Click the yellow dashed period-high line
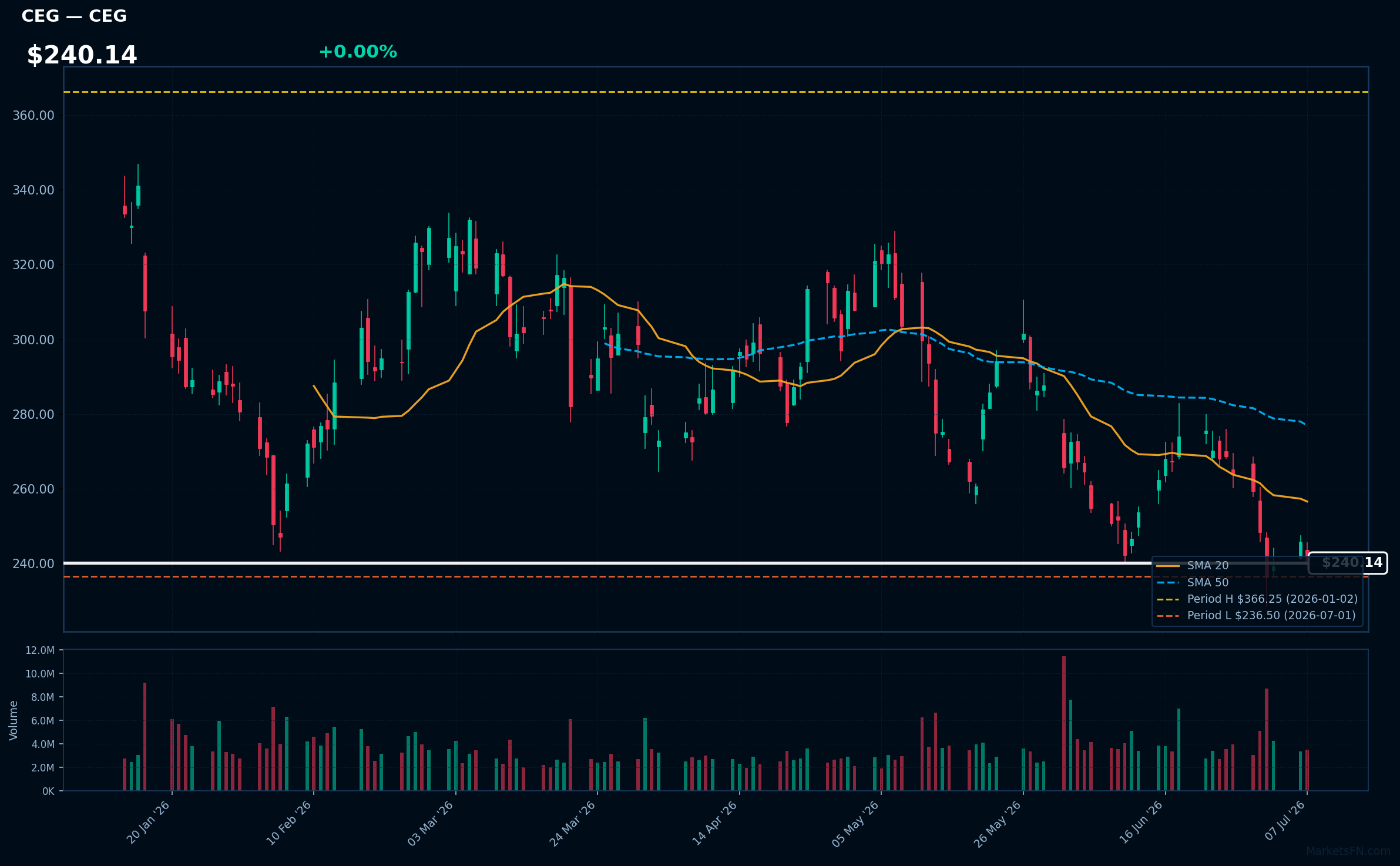The height and width of the screenshot is (866, 1400). 716,92
